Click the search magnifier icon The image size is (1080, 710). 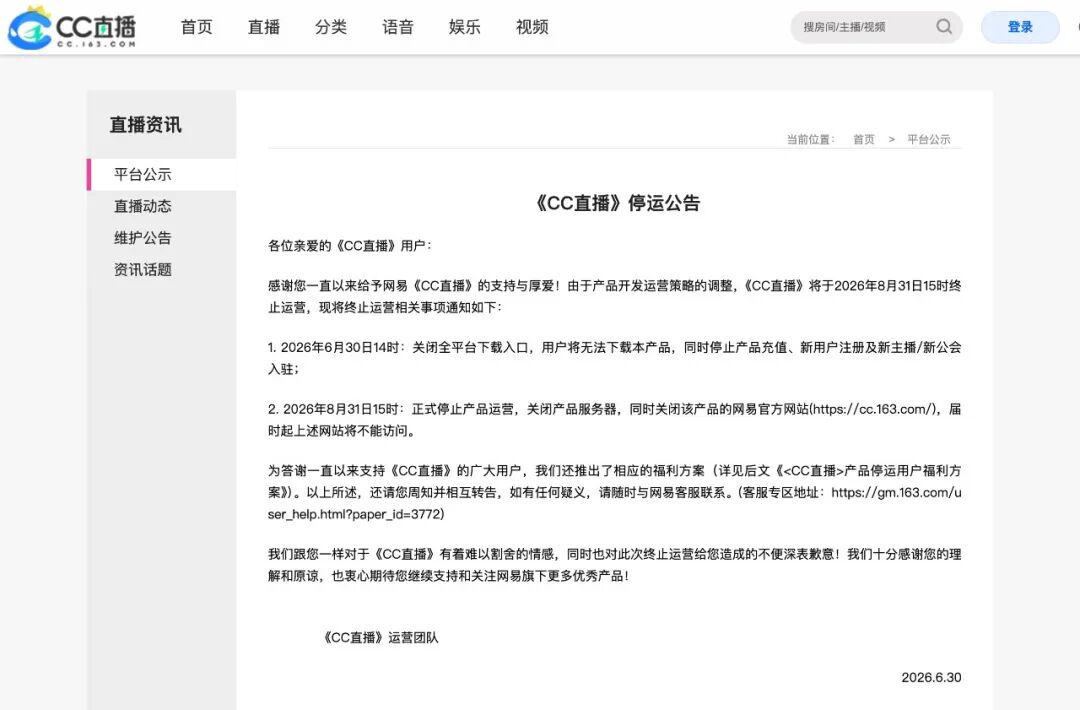pos(944,27)
